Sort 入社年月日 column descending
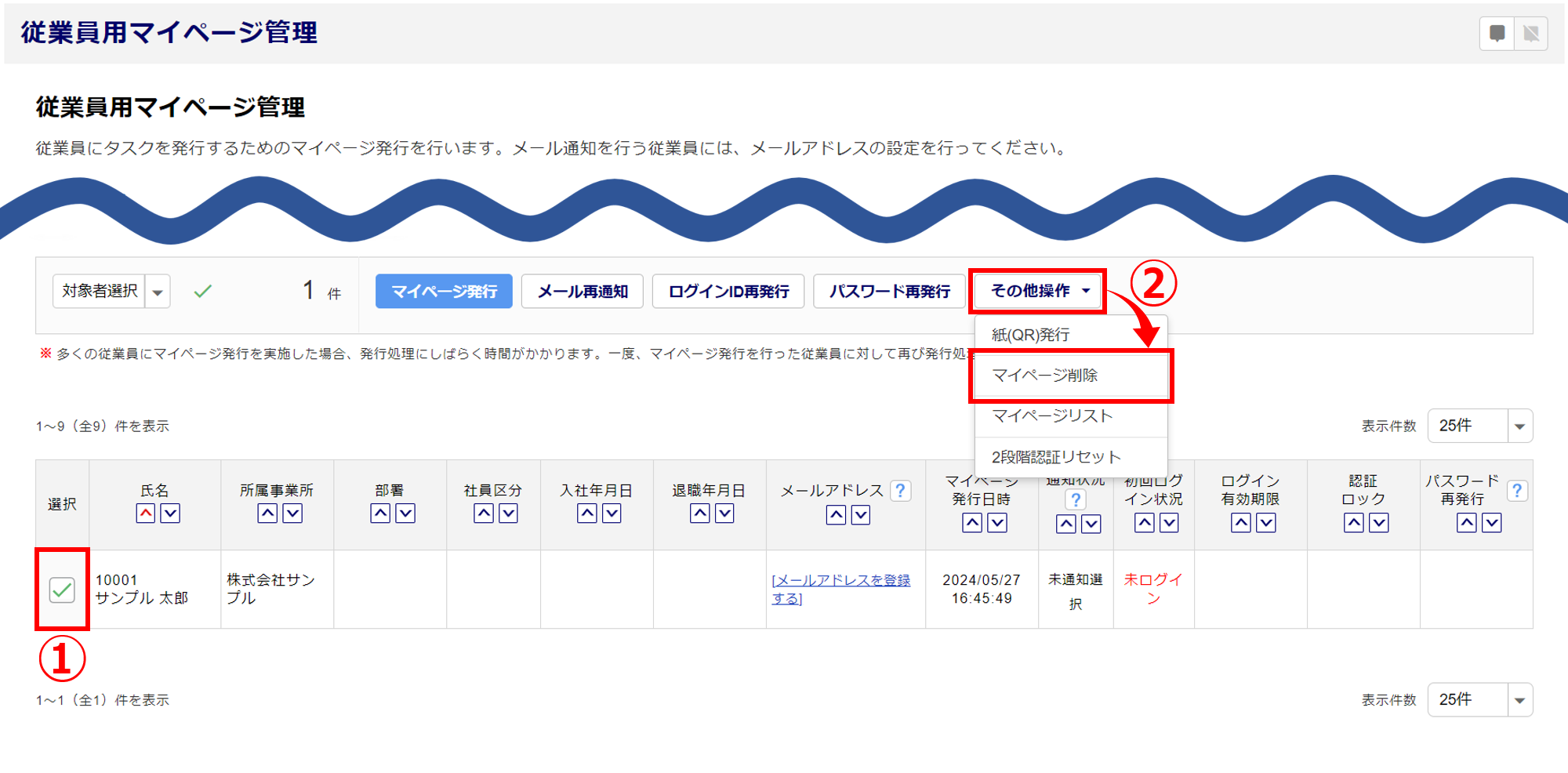Image resolution: width=1568 pixels, height=773 pixels. [612, 514]
